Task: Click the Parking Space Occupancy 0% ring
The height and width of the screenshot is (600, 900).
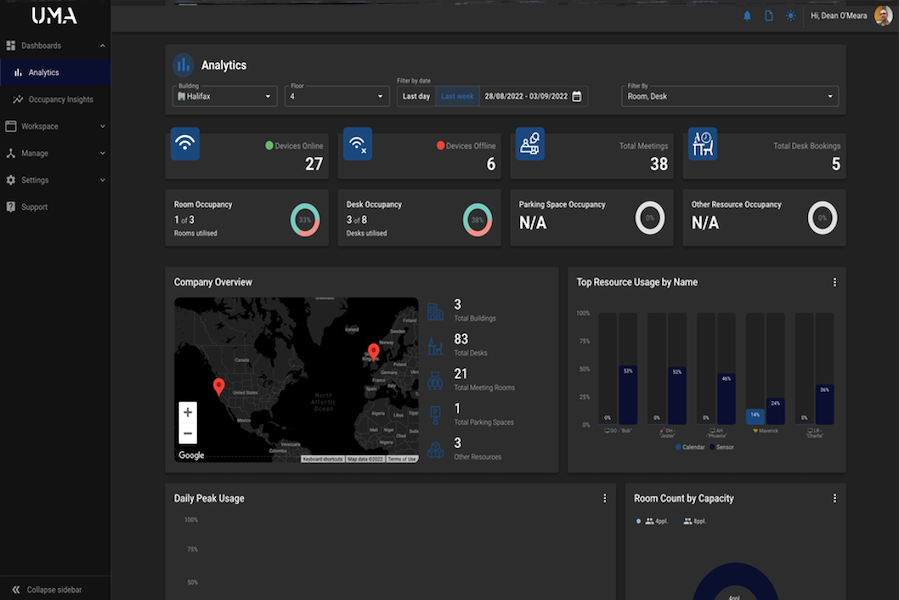Action: (x=650, y=218)
